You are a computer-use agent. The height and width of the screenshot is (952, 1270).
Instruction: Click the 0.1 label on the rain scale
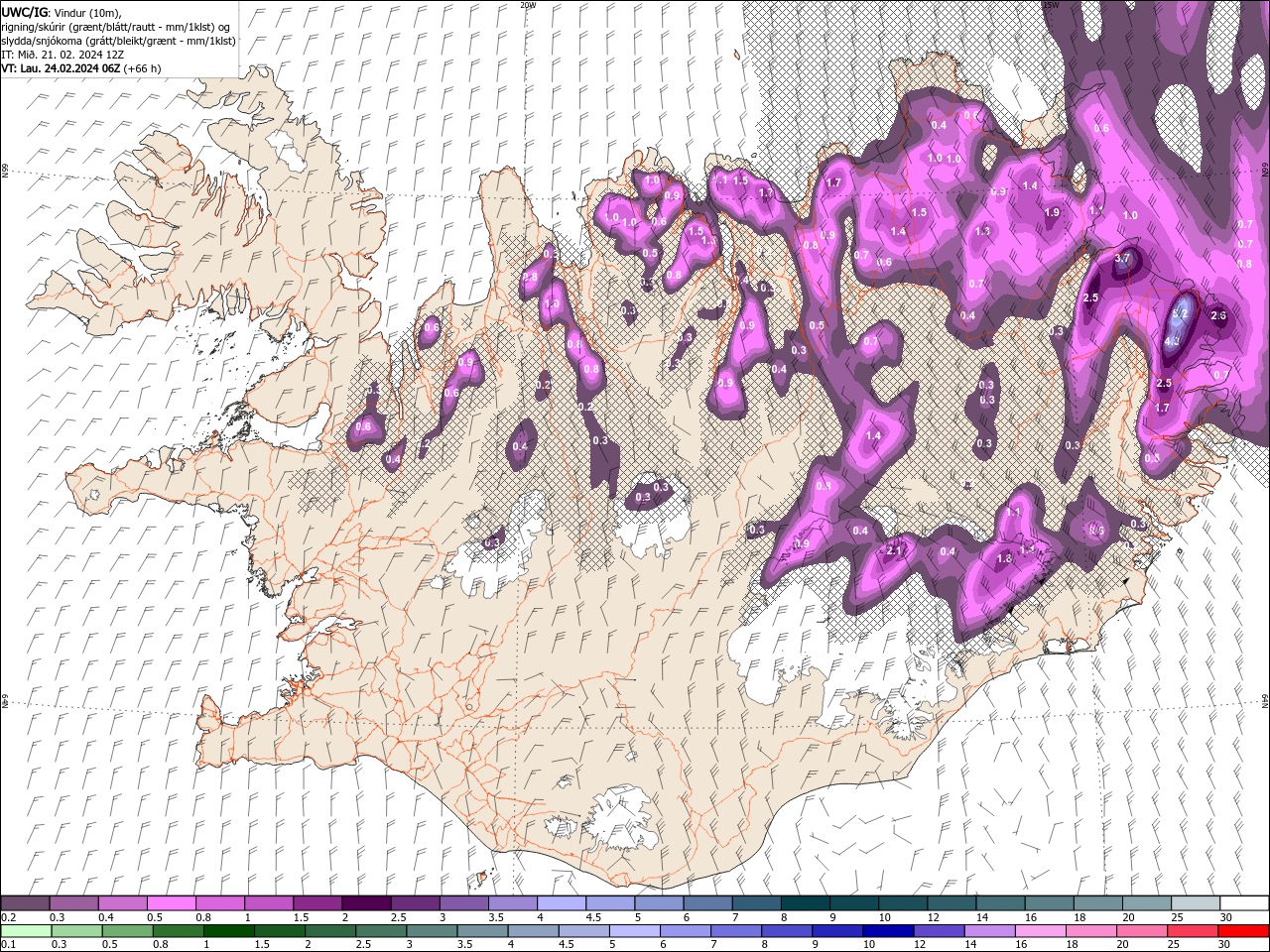tap(8, 944)
